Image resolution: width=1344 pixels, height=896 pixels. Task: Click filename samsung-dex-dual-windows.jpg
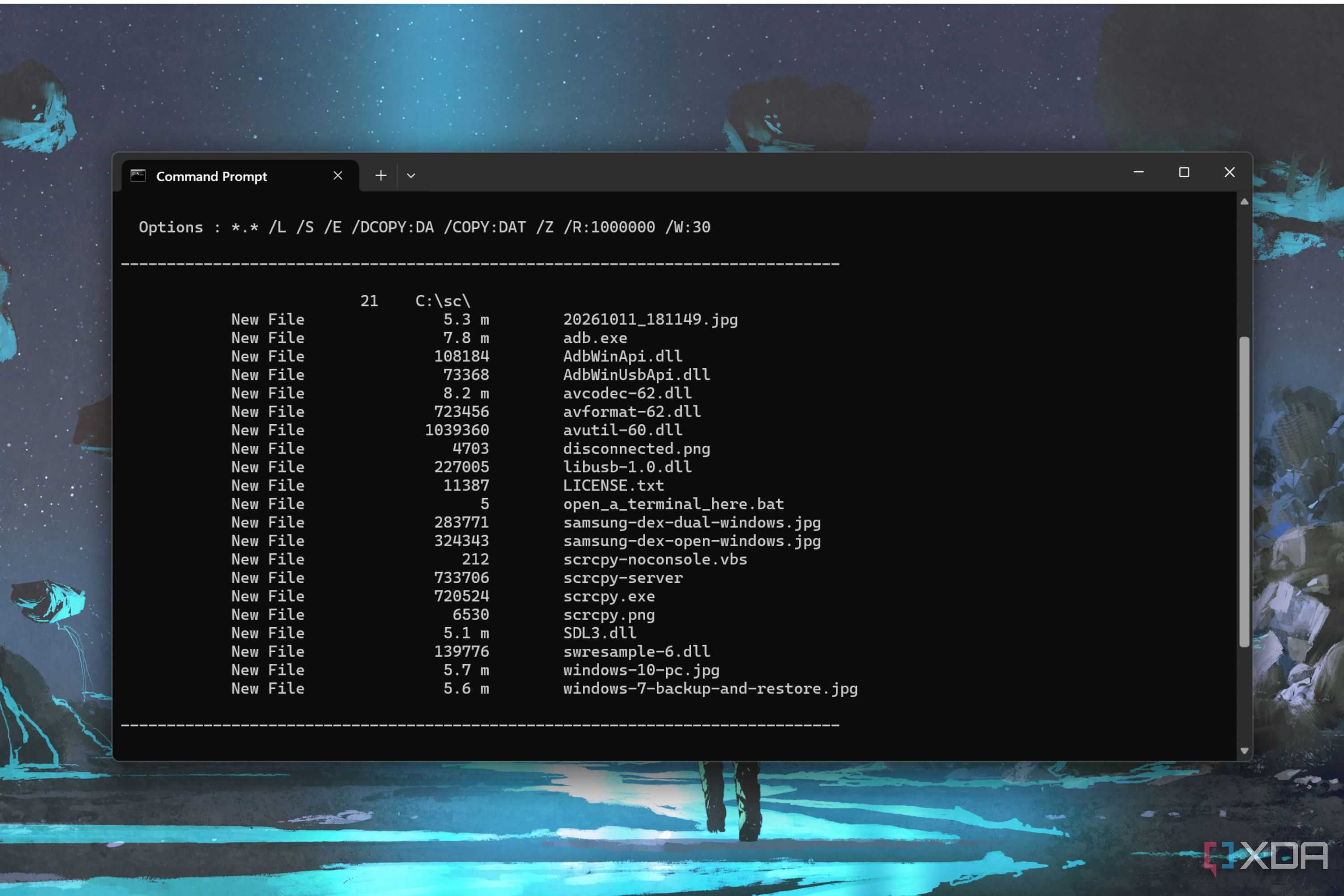(x=692, y=522)
